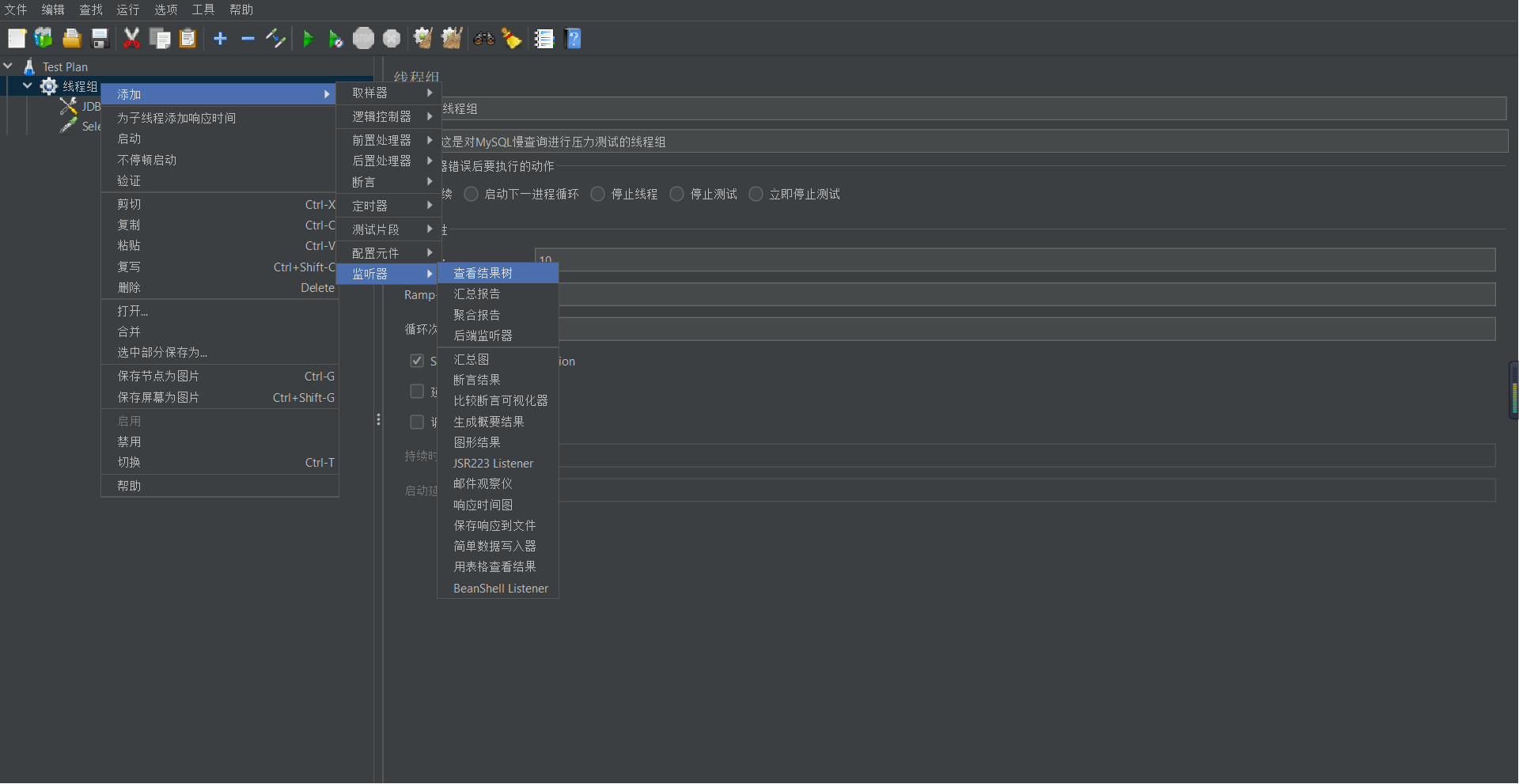Viewport: 1519px width, 784px height.
Task: Expand the 取样器 submenu
Action: pos(388,93)
